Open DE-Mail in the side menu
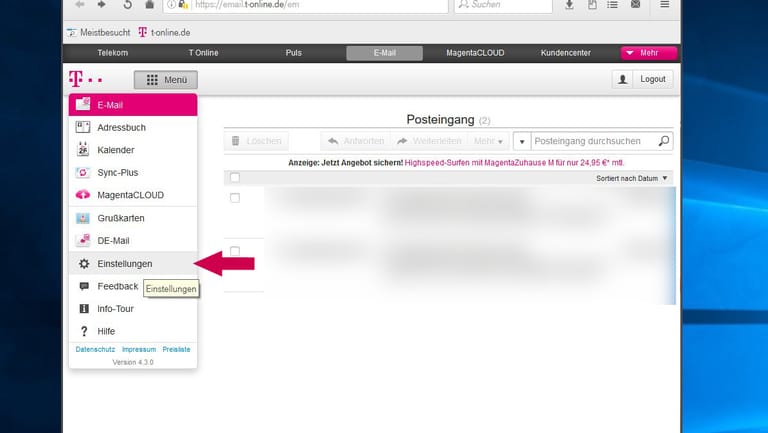 (133, 241)
